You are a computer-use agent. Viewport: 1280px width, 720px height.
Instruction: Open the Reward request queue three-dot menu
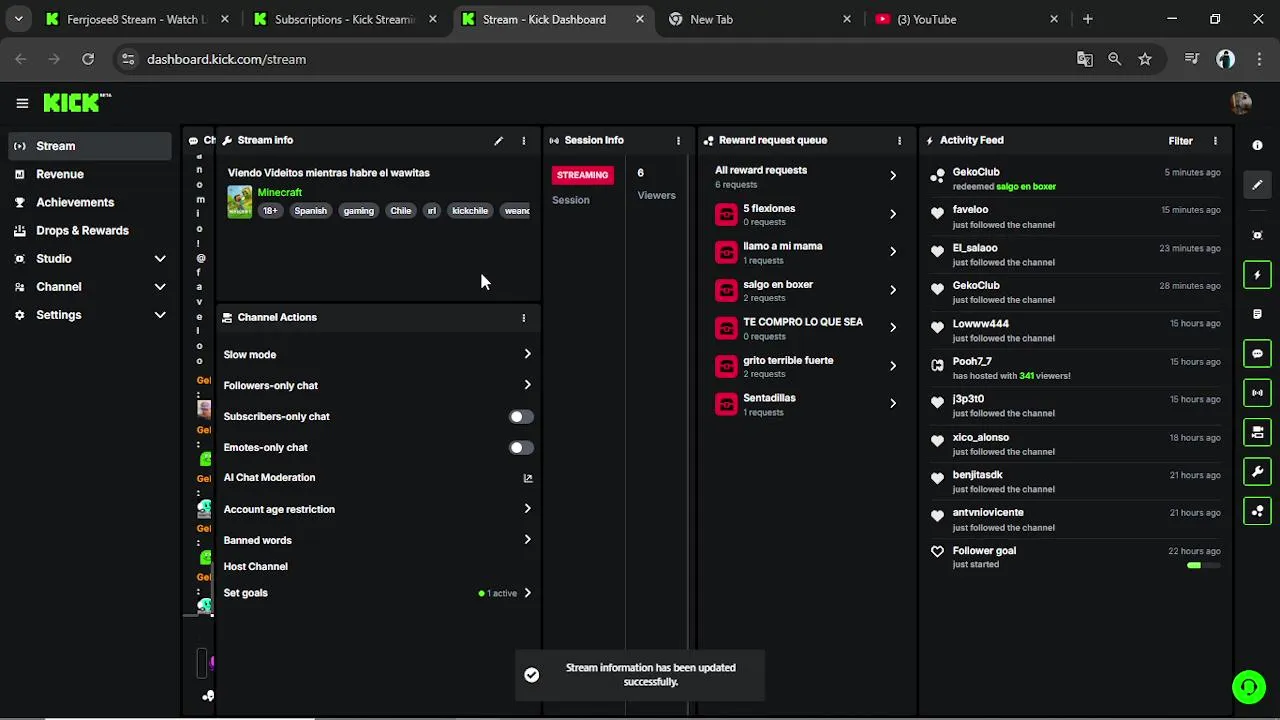[899, 141]
